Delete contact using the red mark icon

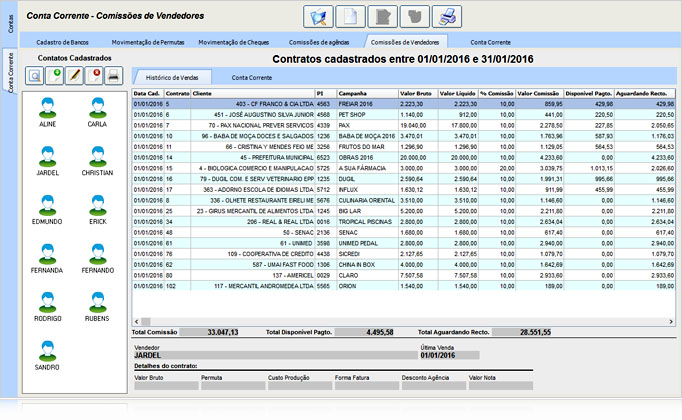pos(94,76)
